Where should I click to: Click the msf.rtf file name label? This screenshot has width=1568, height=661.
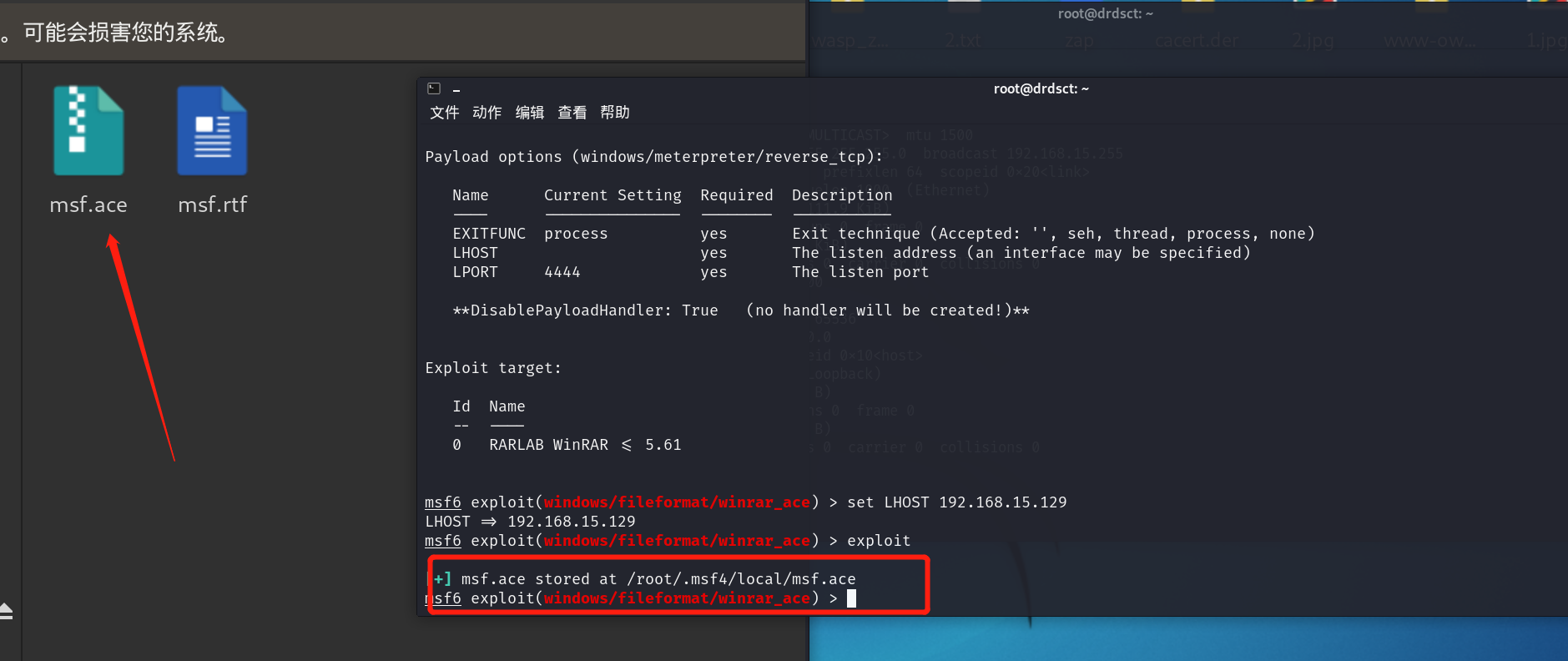[212, 204]
